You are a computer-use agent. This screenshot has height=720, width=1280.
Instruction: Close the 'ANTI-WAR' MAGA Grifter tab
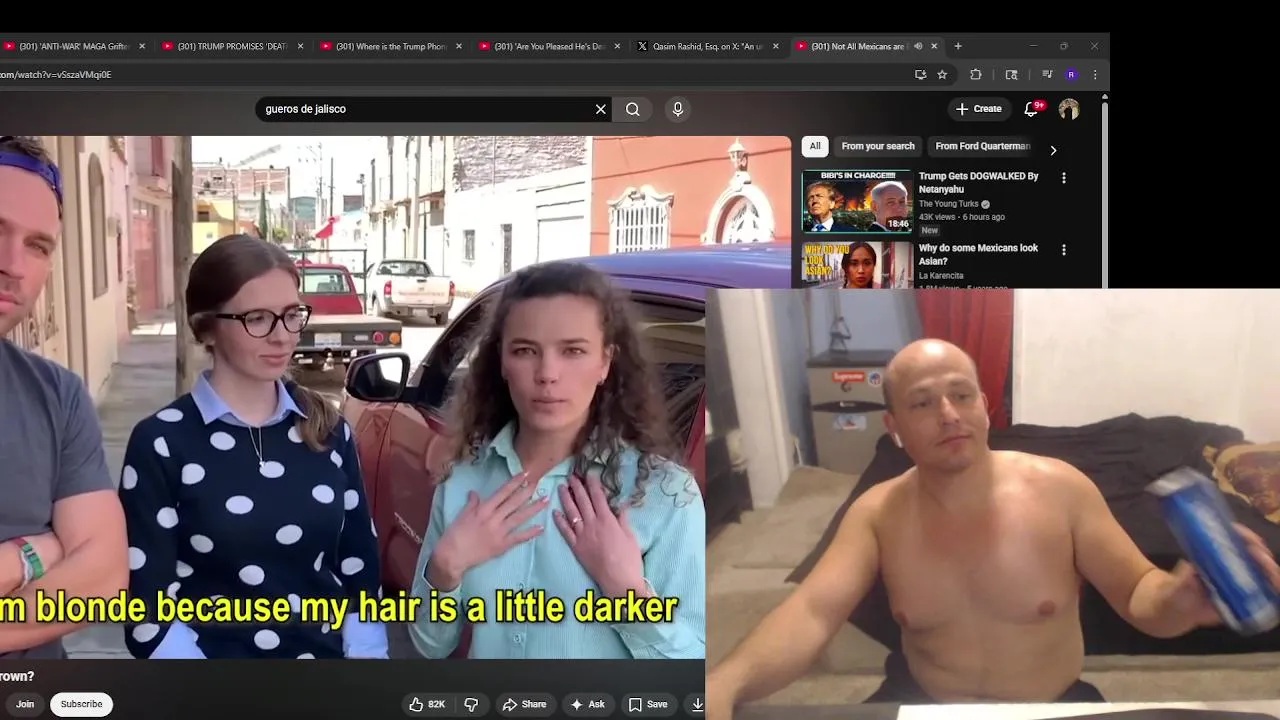coord(142,46)
